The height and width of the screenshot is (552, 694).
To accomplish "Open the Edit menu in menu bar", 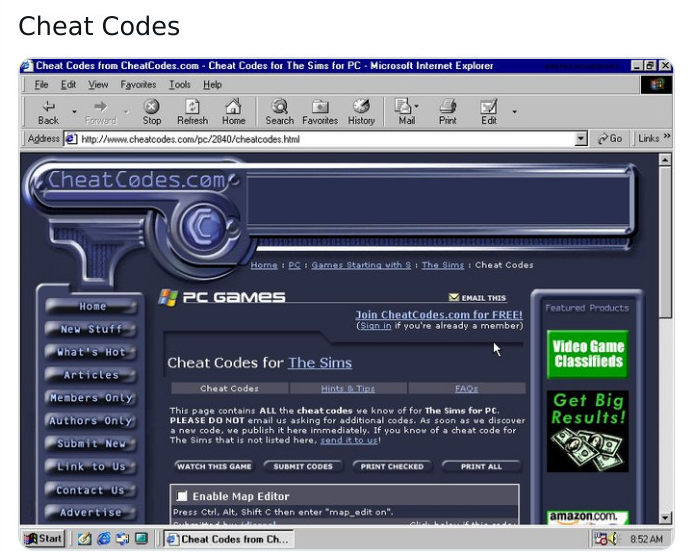I will click(68, 85).
